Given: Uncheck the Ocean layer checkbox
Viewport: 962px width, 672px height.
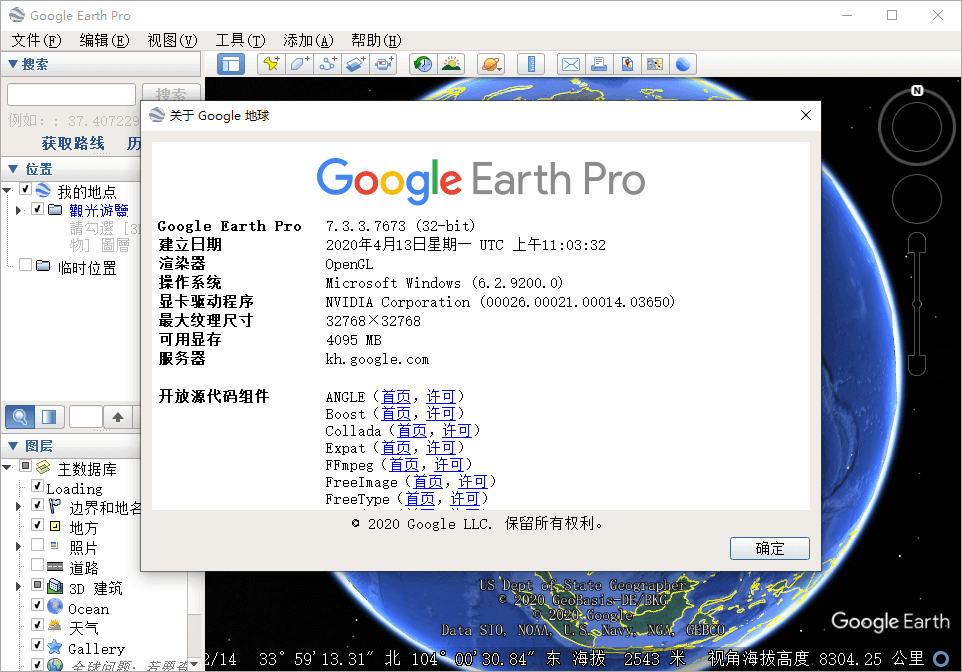Looking at the screenshot, I should click(x=37, y=606).
